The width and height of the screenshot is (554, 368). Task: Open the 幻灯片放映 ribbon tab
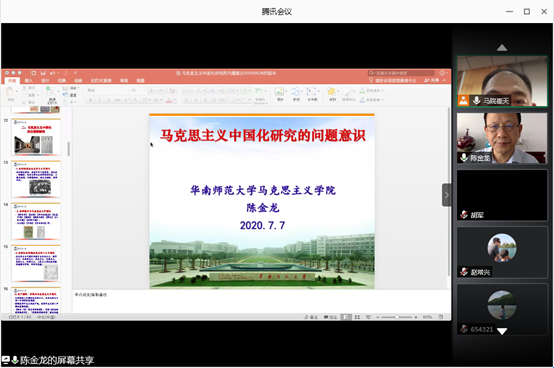(101, 81)
